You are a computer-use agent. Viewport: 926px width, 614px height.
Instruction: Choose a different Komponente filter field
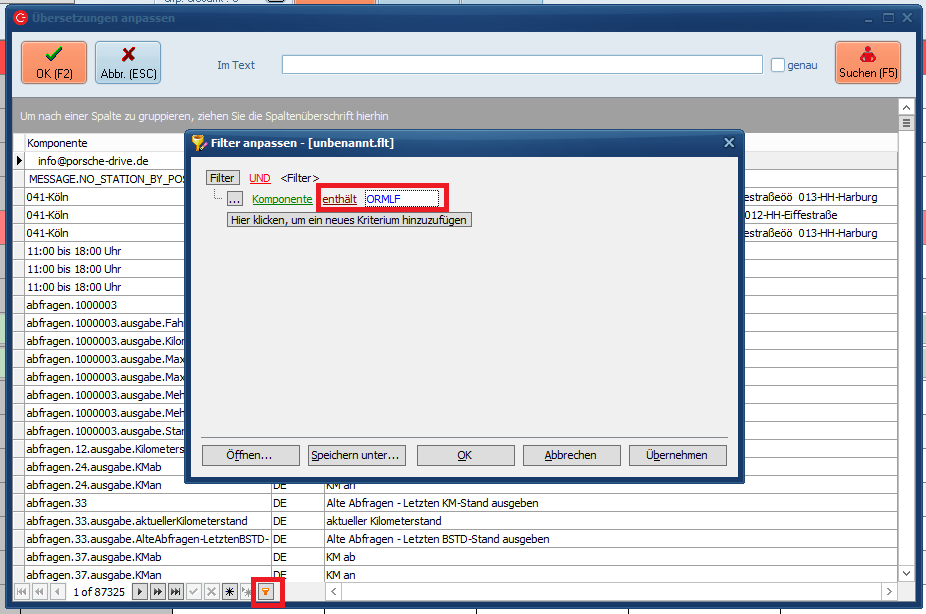(x=281, y=199)
